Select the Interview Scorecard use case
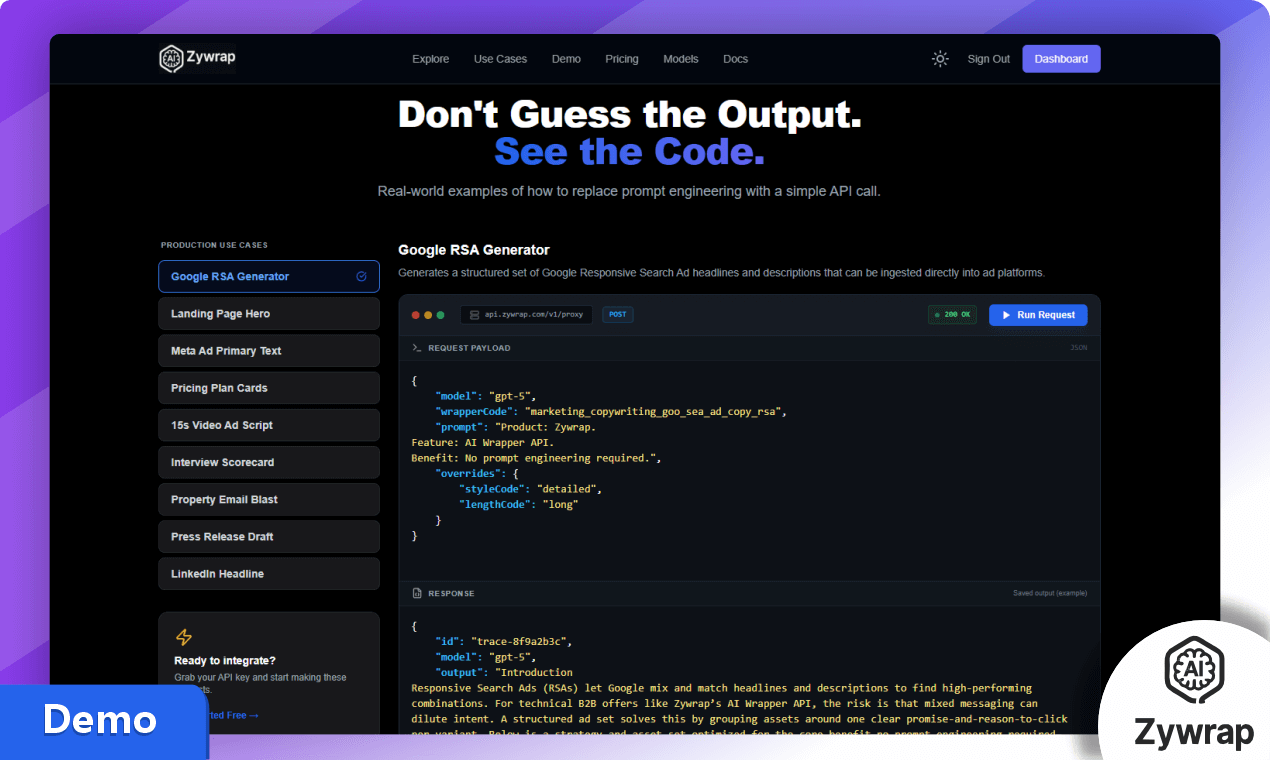 point(269,462)
